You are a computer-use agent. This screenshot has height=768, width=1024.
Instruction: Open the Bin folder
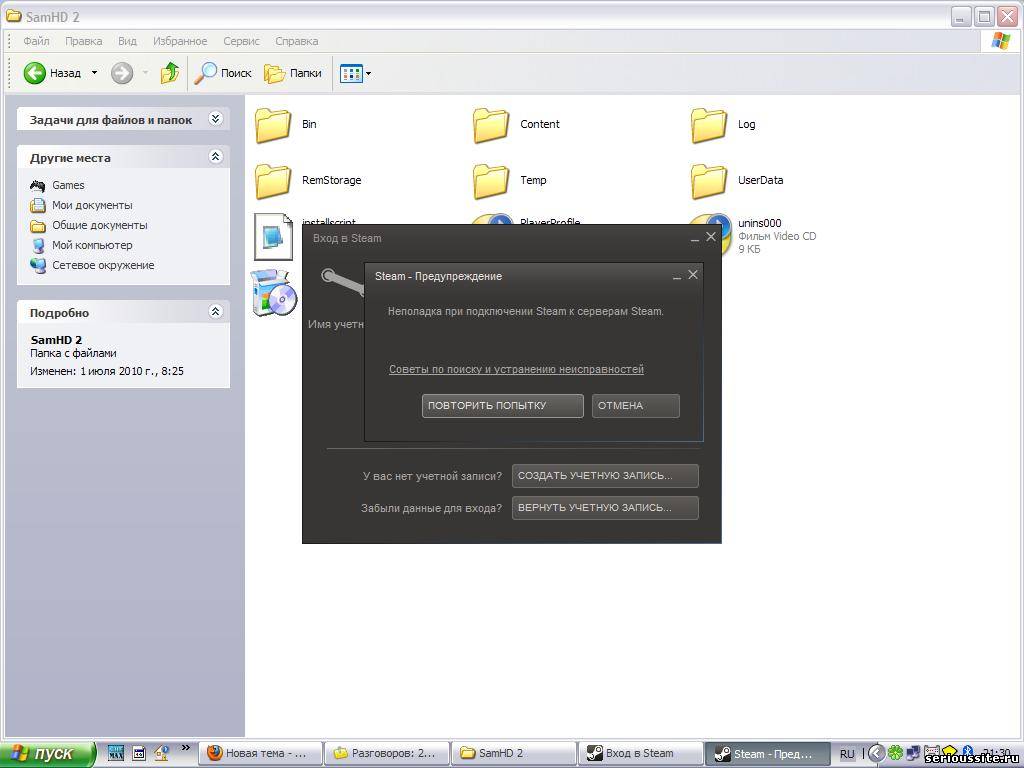[272, 125]
